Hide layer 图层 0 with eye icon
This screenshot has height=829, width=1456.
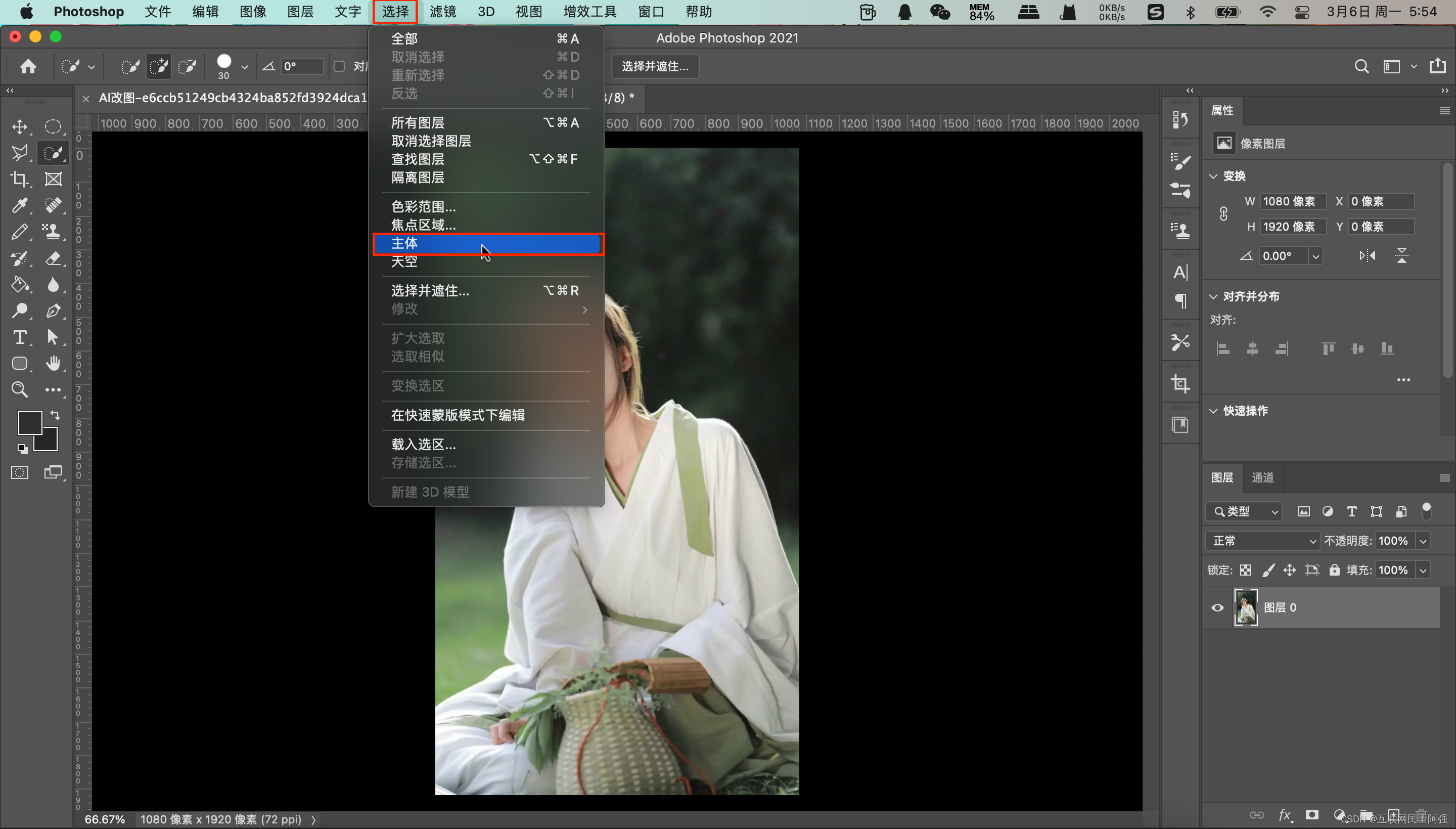[x=1217, y=607]
